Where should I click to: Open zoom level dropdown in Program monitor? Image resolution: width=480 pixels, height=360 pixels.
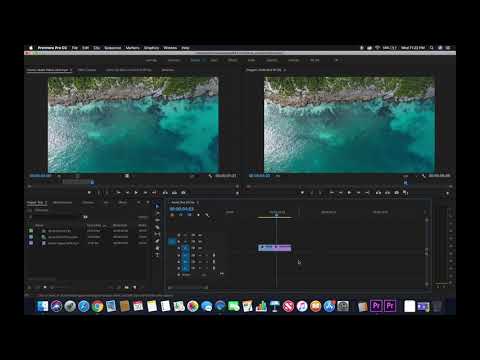pos(278,176)
